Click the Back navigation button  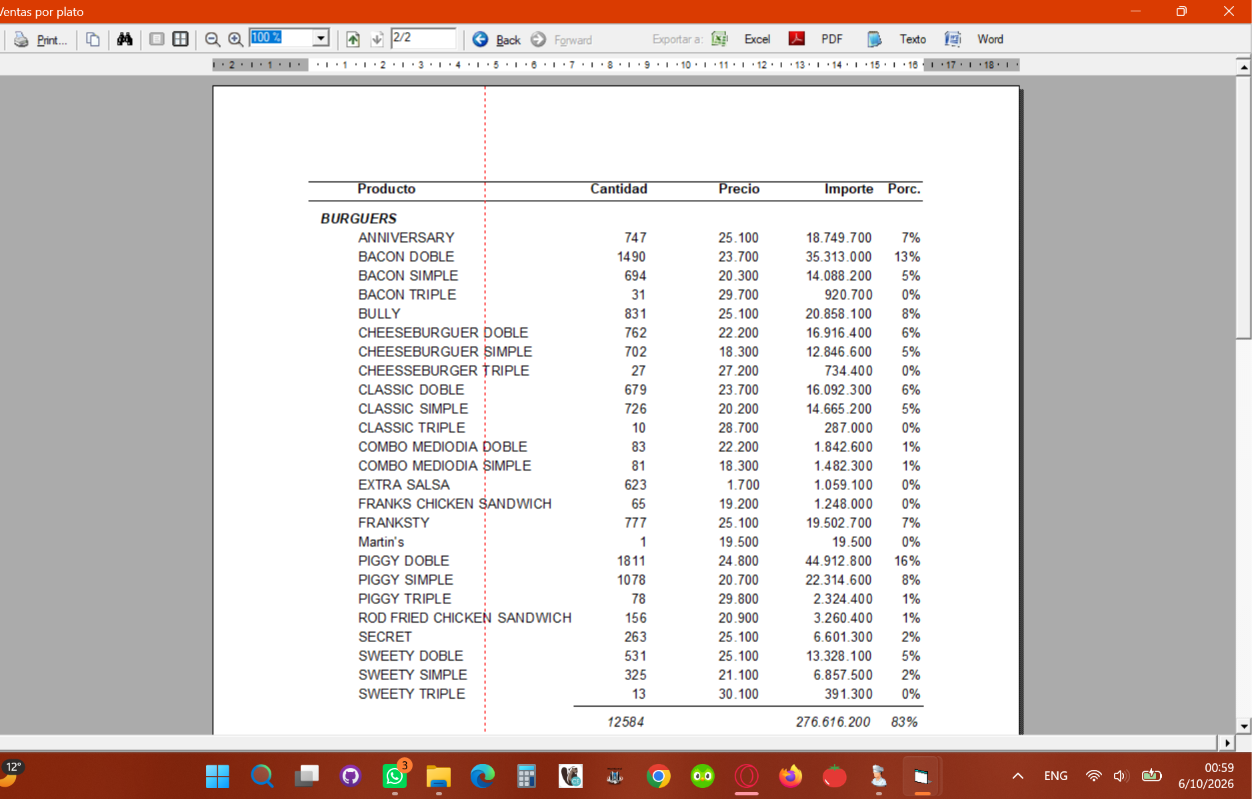497,40
